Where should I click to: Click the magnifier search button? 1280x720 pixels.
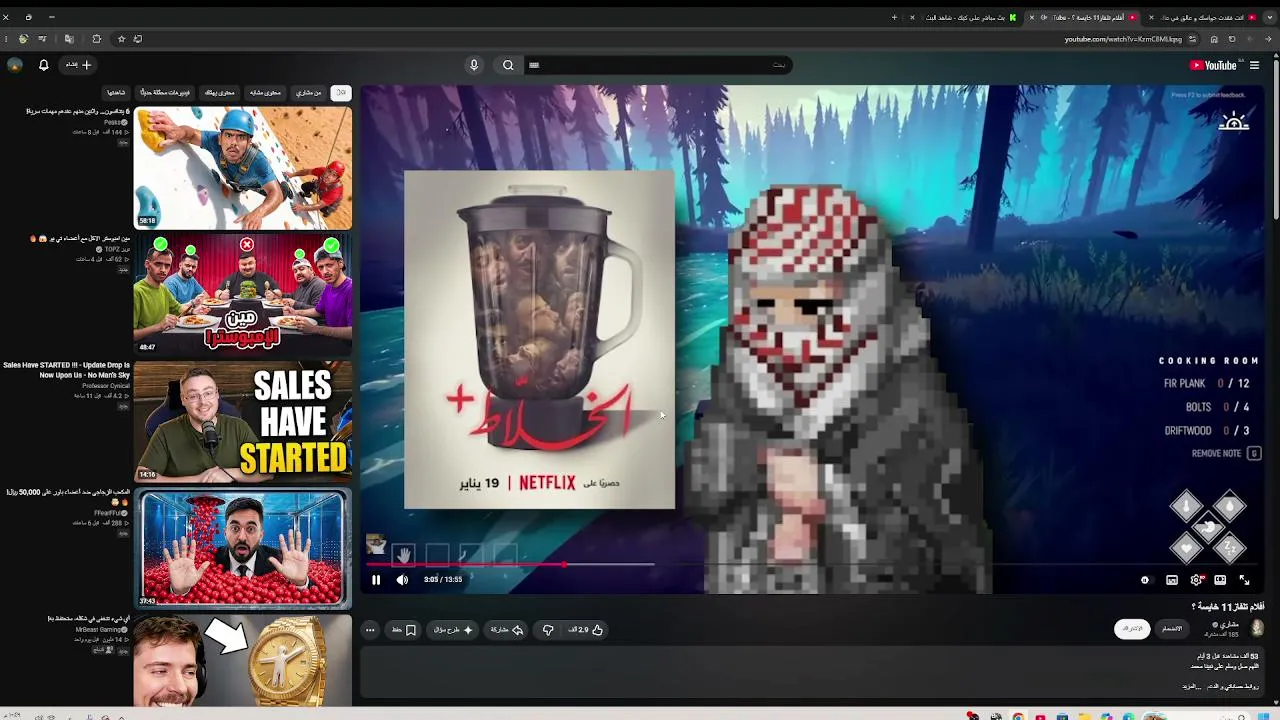coord(508,65)
